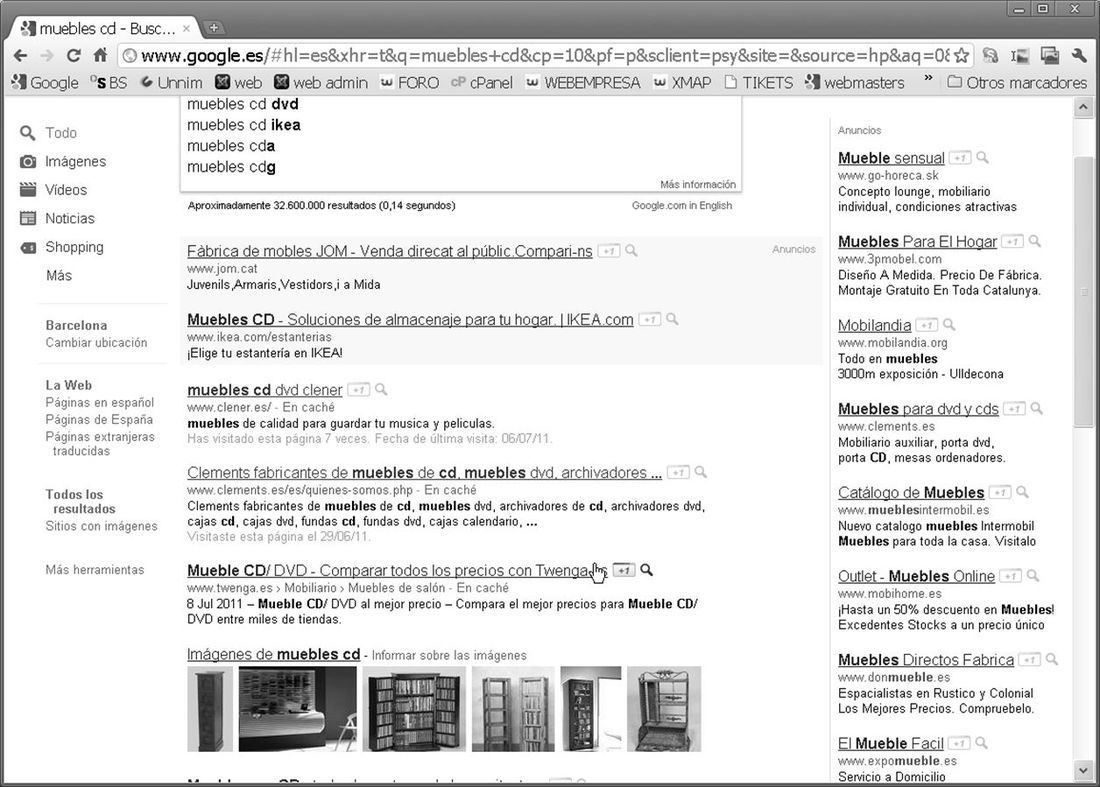Preview the Twenga result with magnifier icon
Image resolution: width=1100 pixels, height=787 pixels.
click(646, 570)
